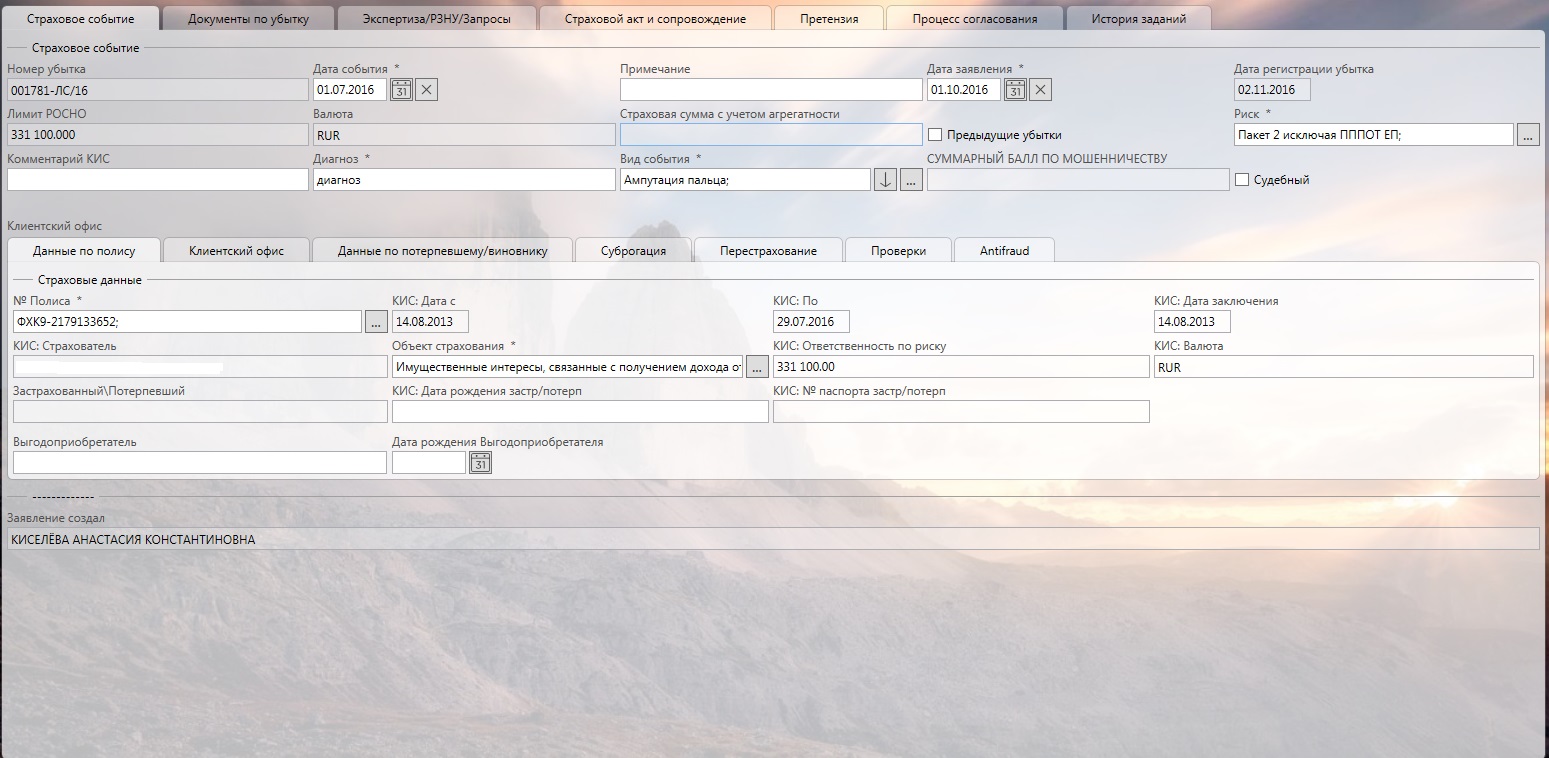This screenshot has height=758, width=1549.
Task: Enable the Предыдущие убытки checkbox
Action: click(x=935, y=135)
